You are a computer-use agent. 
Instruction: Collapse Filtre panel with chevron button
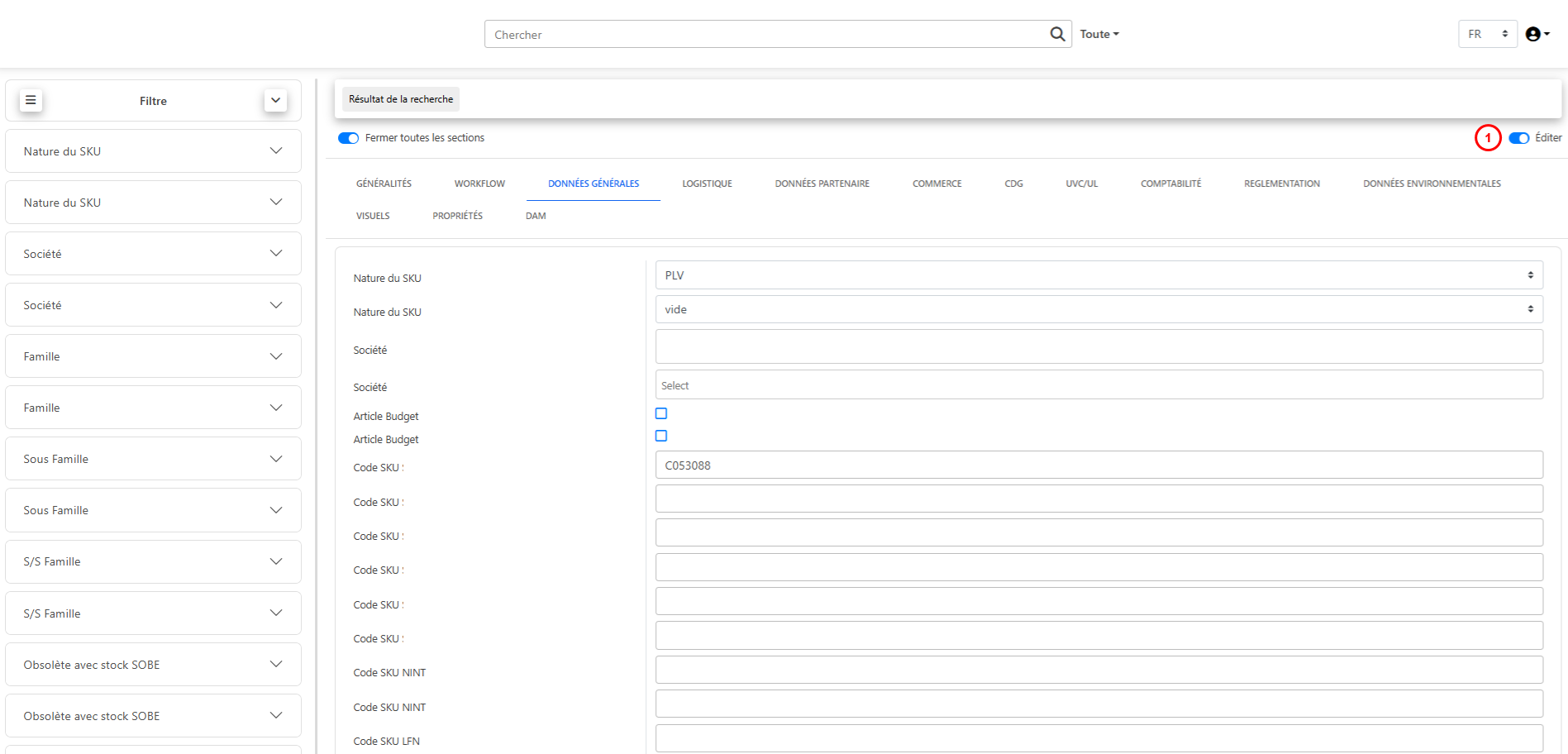[x=275, y=100]
